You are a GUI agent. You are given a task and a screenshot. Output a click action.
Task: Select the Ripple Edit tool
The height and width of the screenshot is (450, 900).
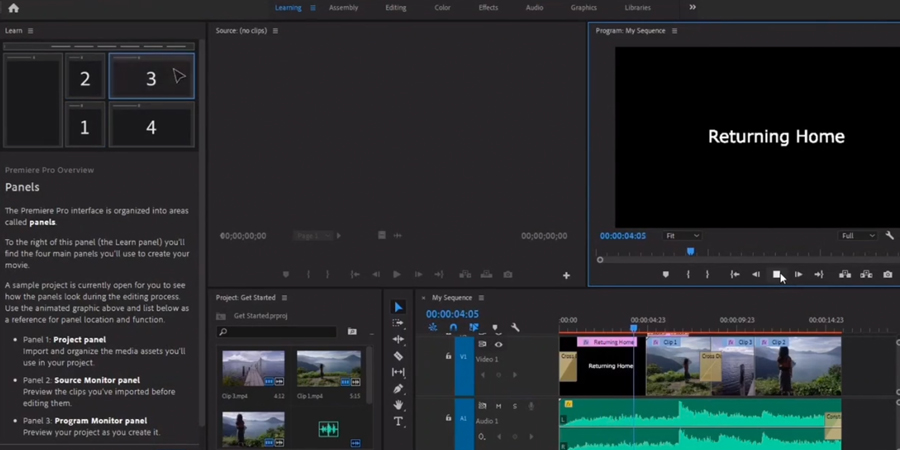[x=398, y=339]
